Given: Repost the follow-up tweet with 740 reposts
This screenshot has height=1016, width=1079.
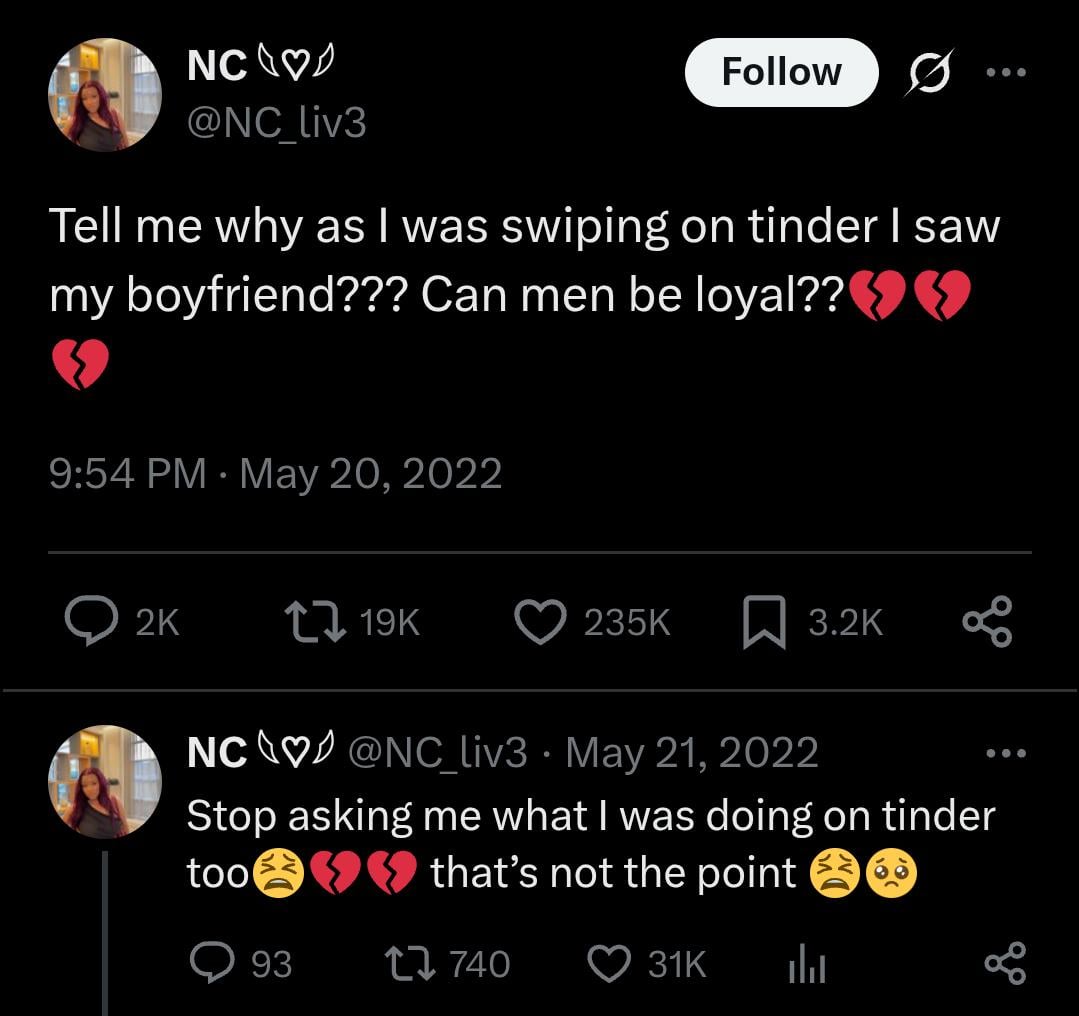Looking at the screenshot, I should (410, 962).
